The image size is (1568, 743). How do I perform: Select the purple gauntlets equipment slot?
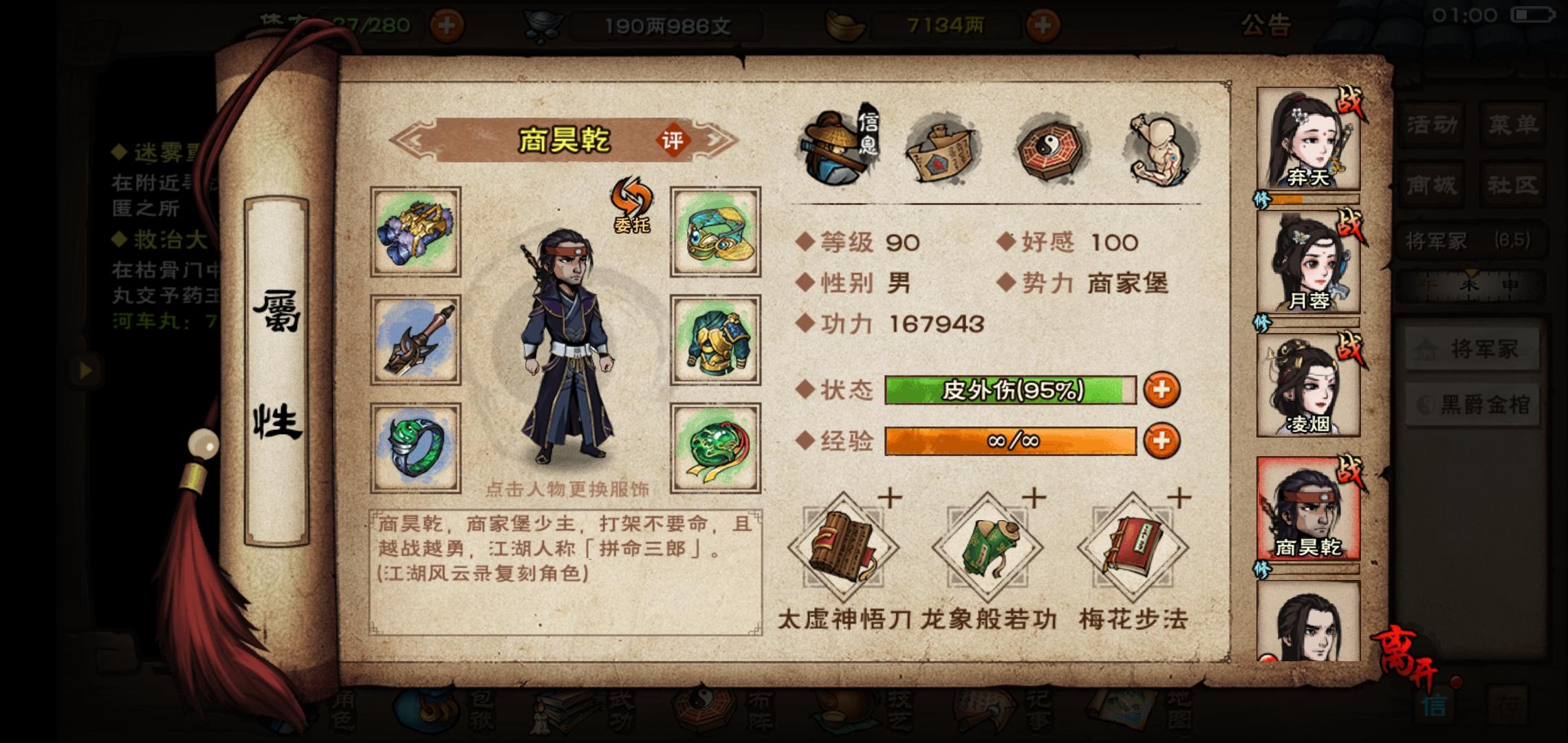tap(415, 232)
